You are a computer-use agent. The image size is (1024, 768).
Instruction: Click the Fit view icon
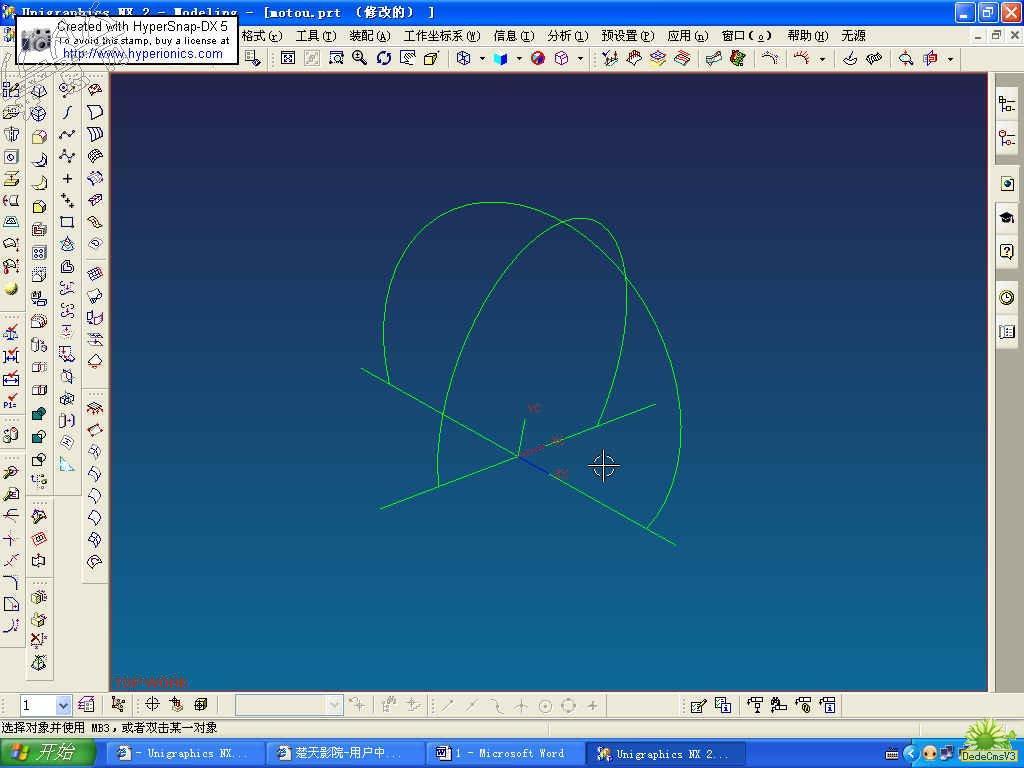(x=288, y=59)
